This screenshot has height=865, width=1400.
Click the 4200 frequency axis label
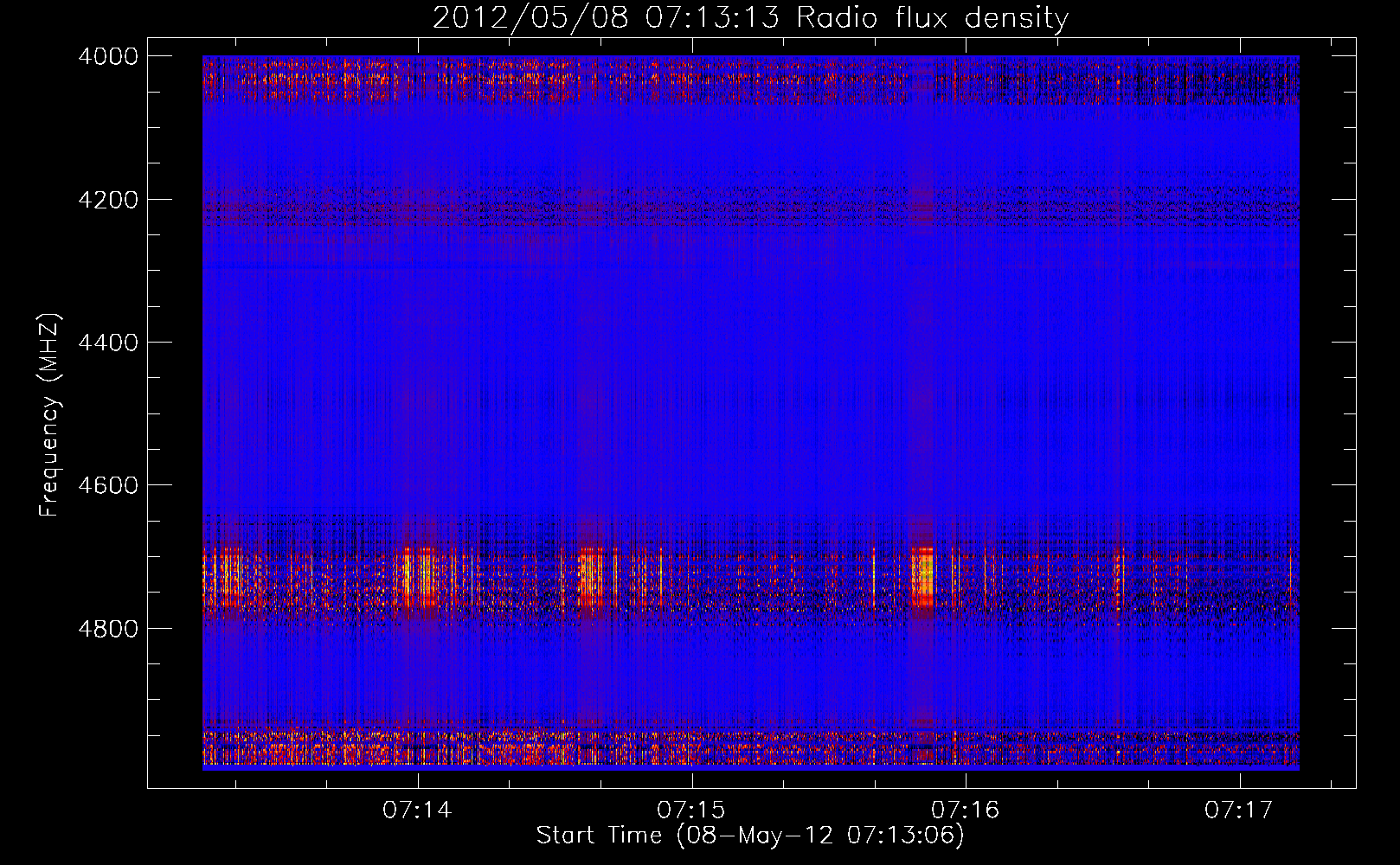(x=107, y=200)
